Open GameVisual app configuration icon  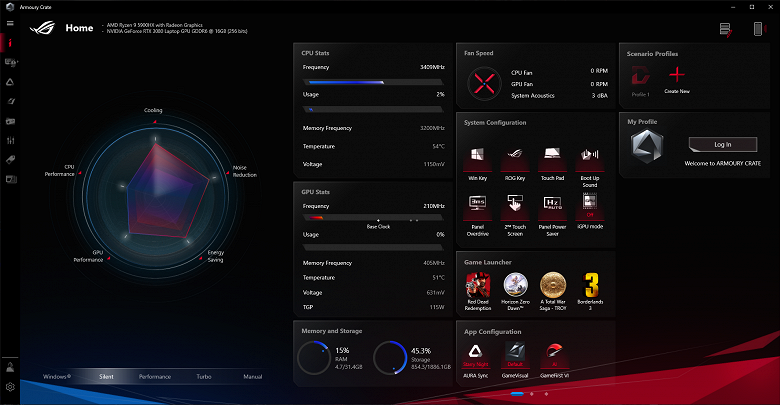pyautogui.click(x=515, y=351)
